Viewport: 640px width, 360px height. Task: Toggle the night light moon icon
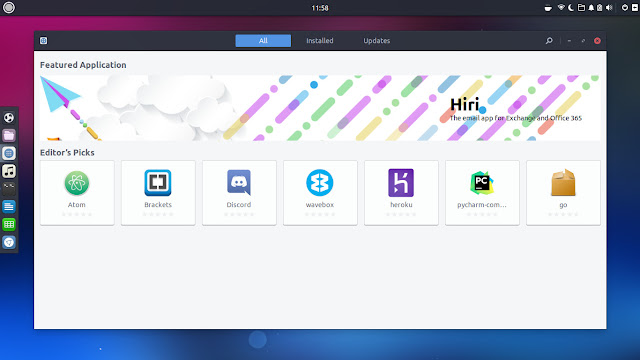point(571,8)
